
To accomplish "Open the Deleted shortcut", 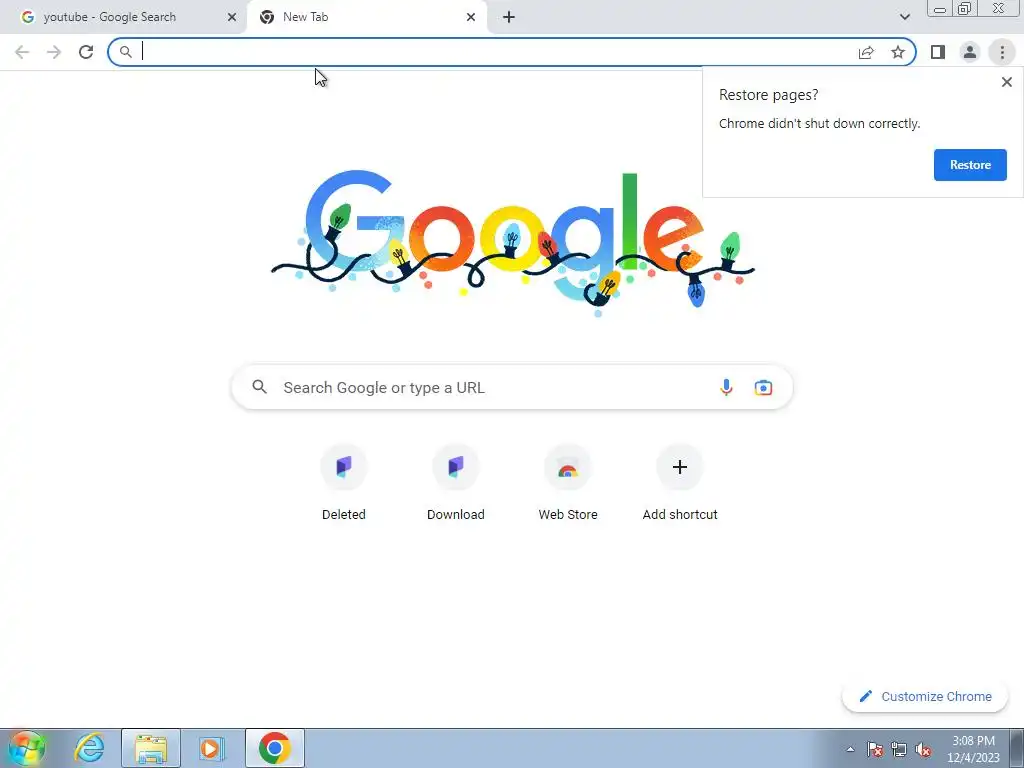I will [x=344, y=483].
